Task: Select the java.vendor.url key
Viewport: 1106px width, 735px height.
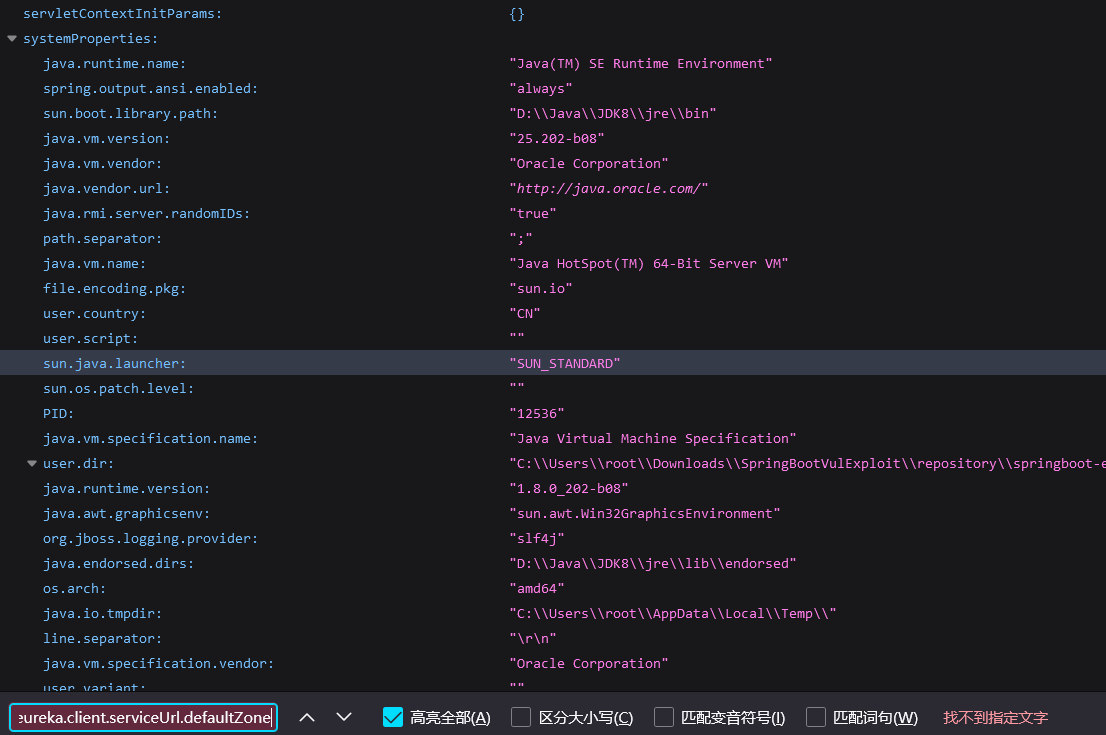Action: (x=107, y=188)
